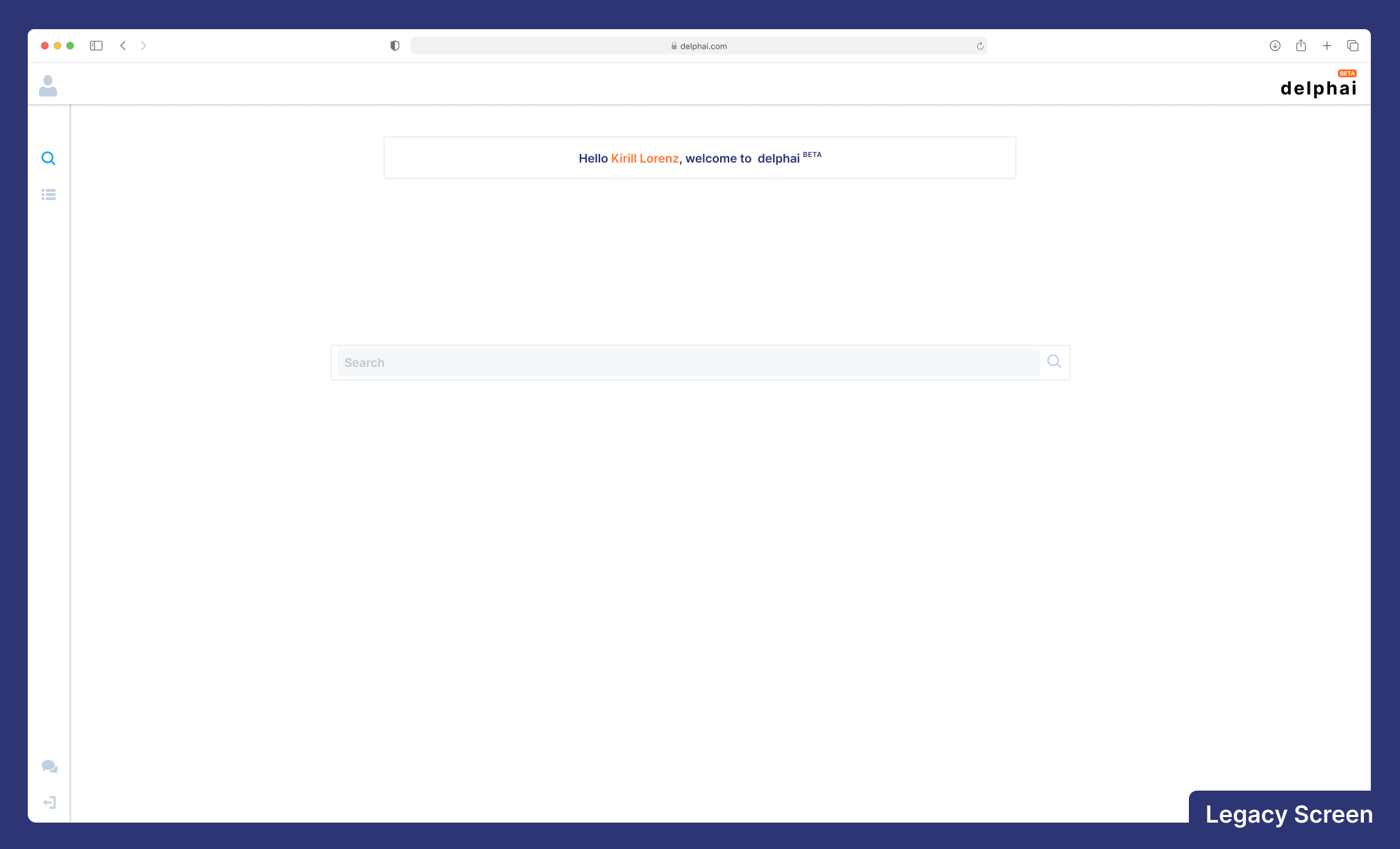
Task: Open a new browser tab
Action: coord(1326,46)
